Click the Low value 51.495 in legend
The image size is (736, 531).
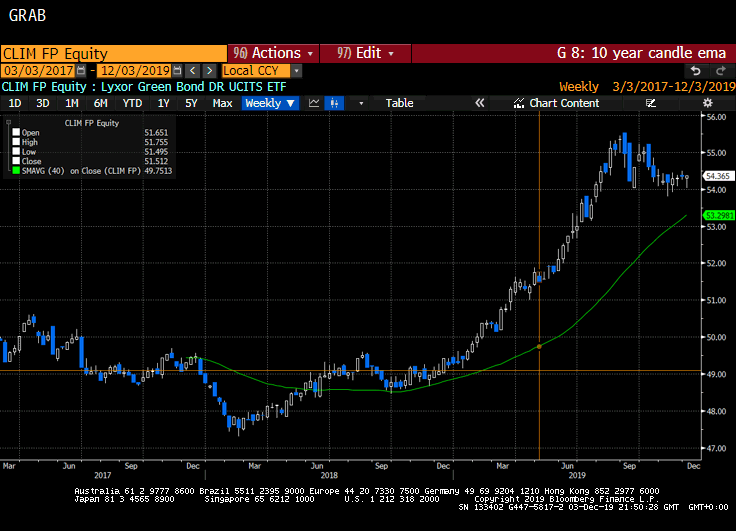point(156,152)
